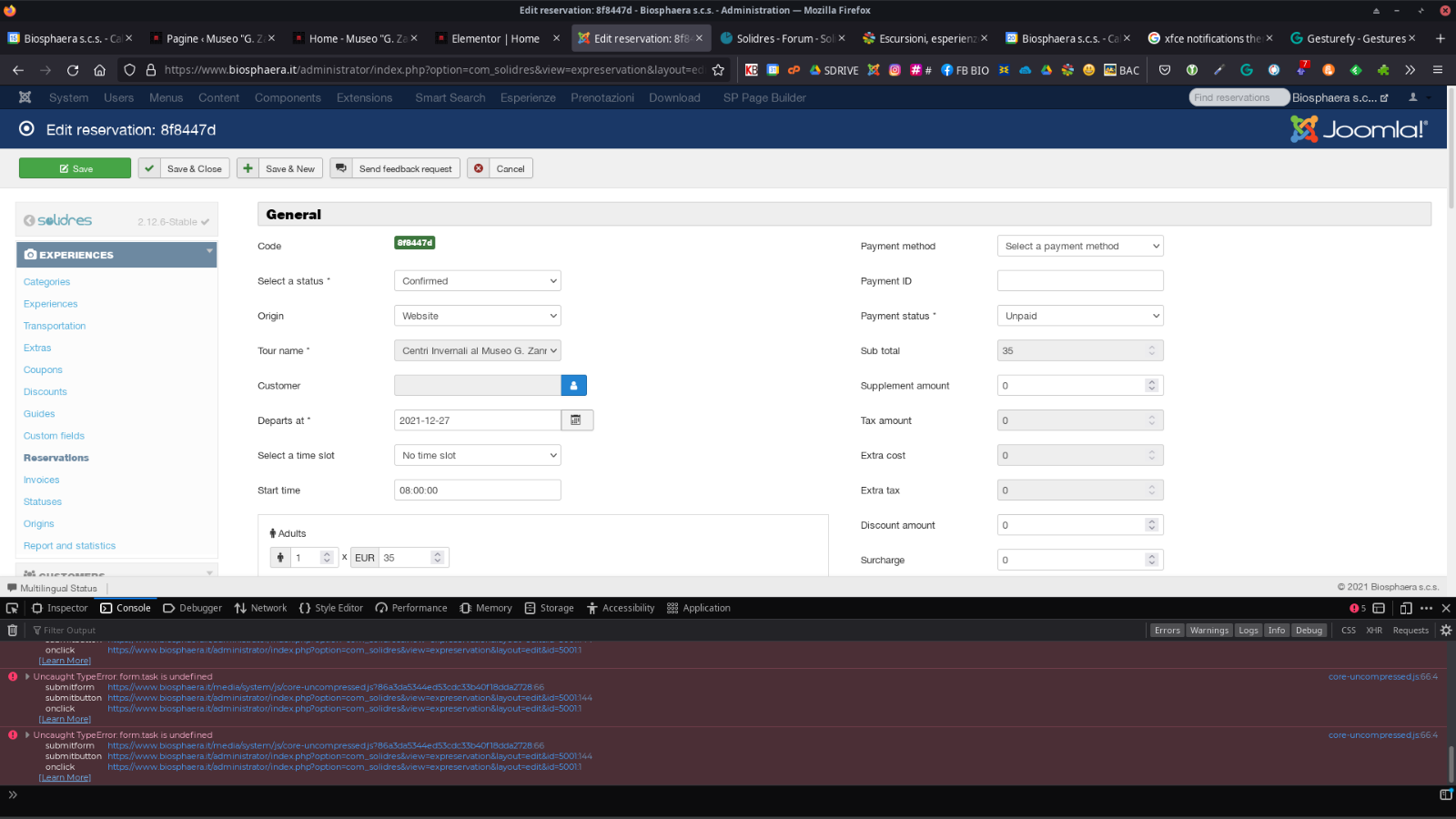
Task: Open Firefox hamburger application menu
Action: click(1438, 70)
